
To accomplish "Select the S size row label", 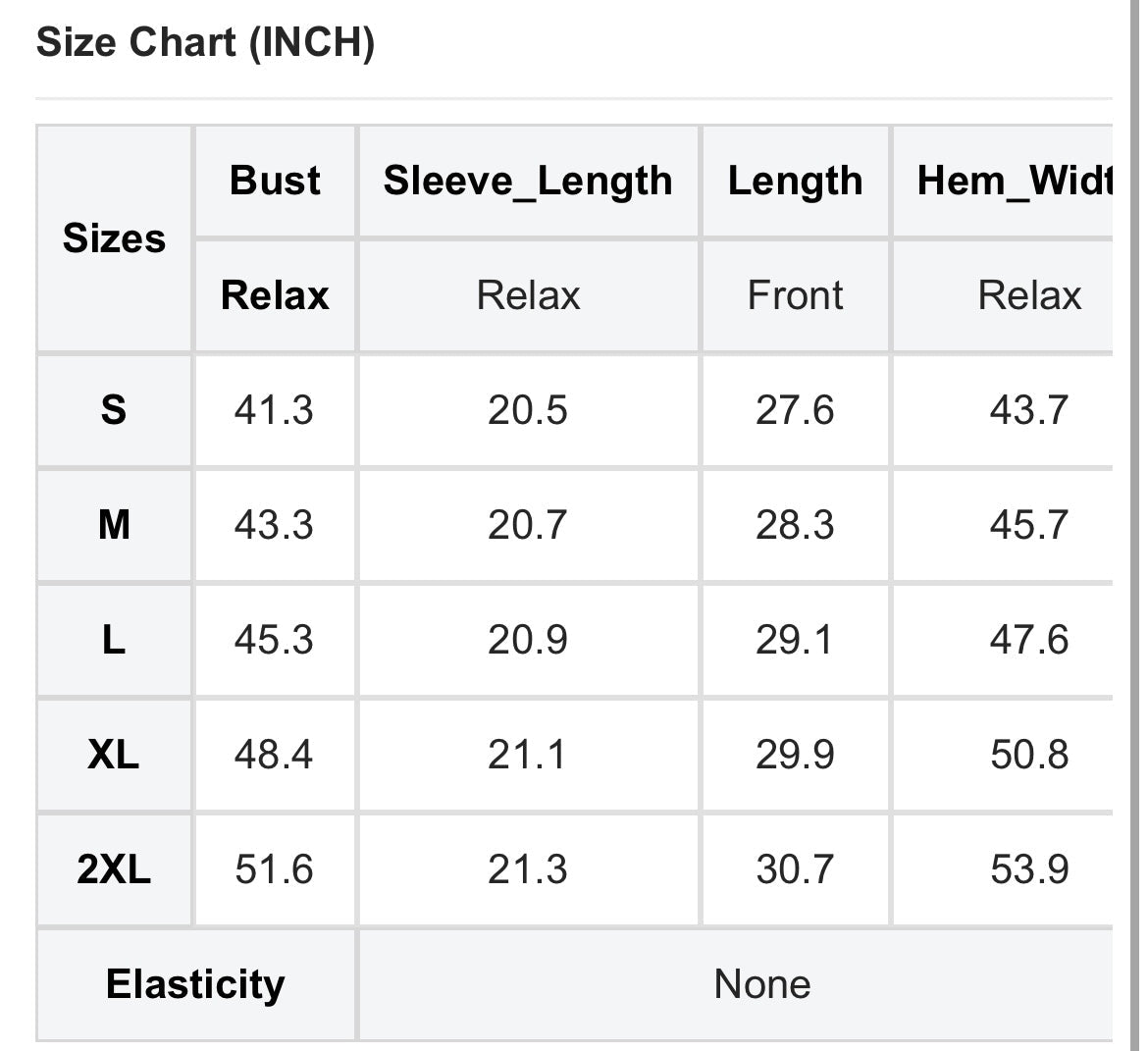I will coord(114,409).
